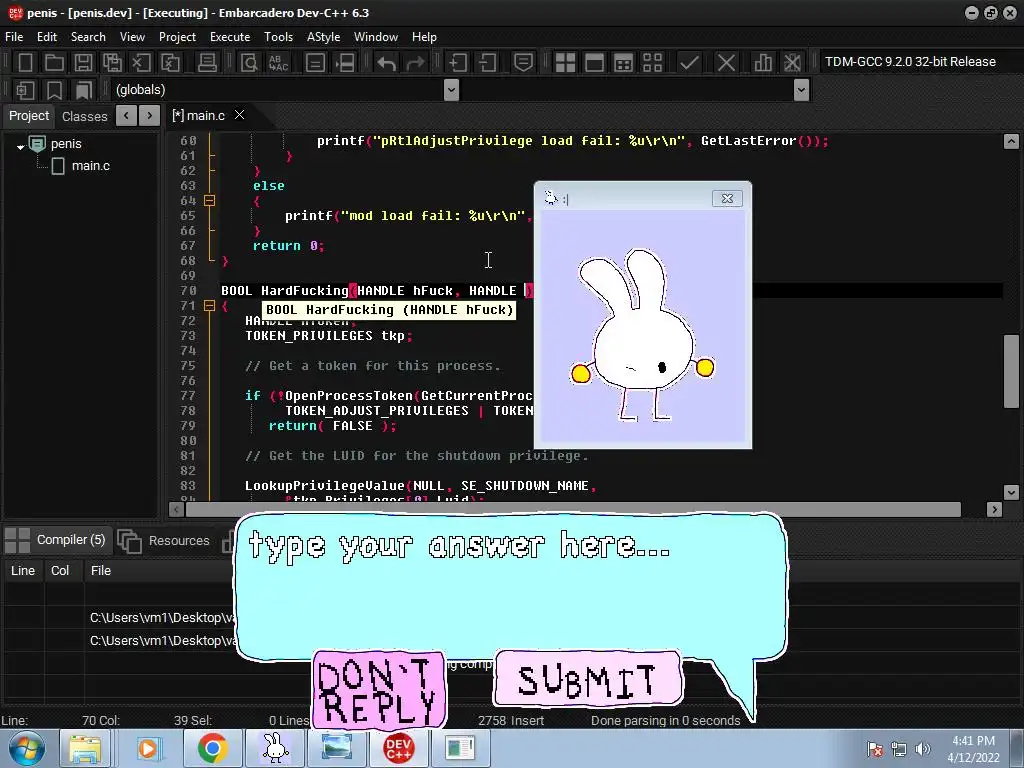Open Windows Start orb
Image resolution: width=1024 pixels, height=768 pixels.
(27, 748)
